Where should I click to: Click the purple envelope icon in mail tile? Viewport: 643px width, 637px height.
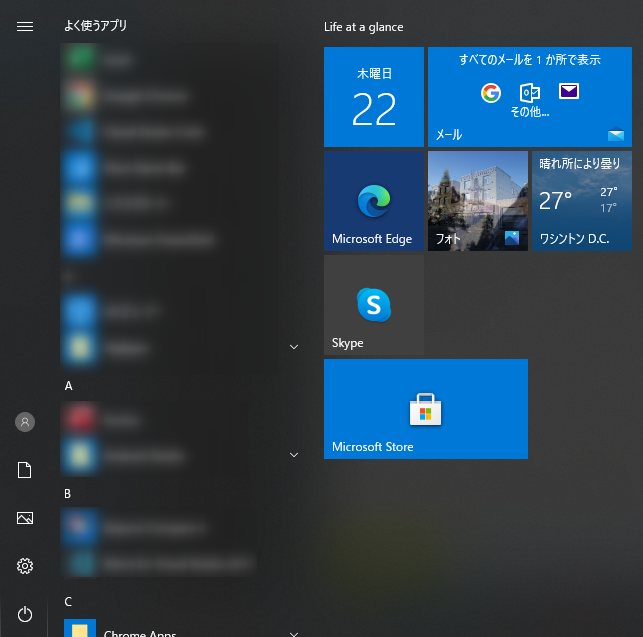tap(569, 91)
